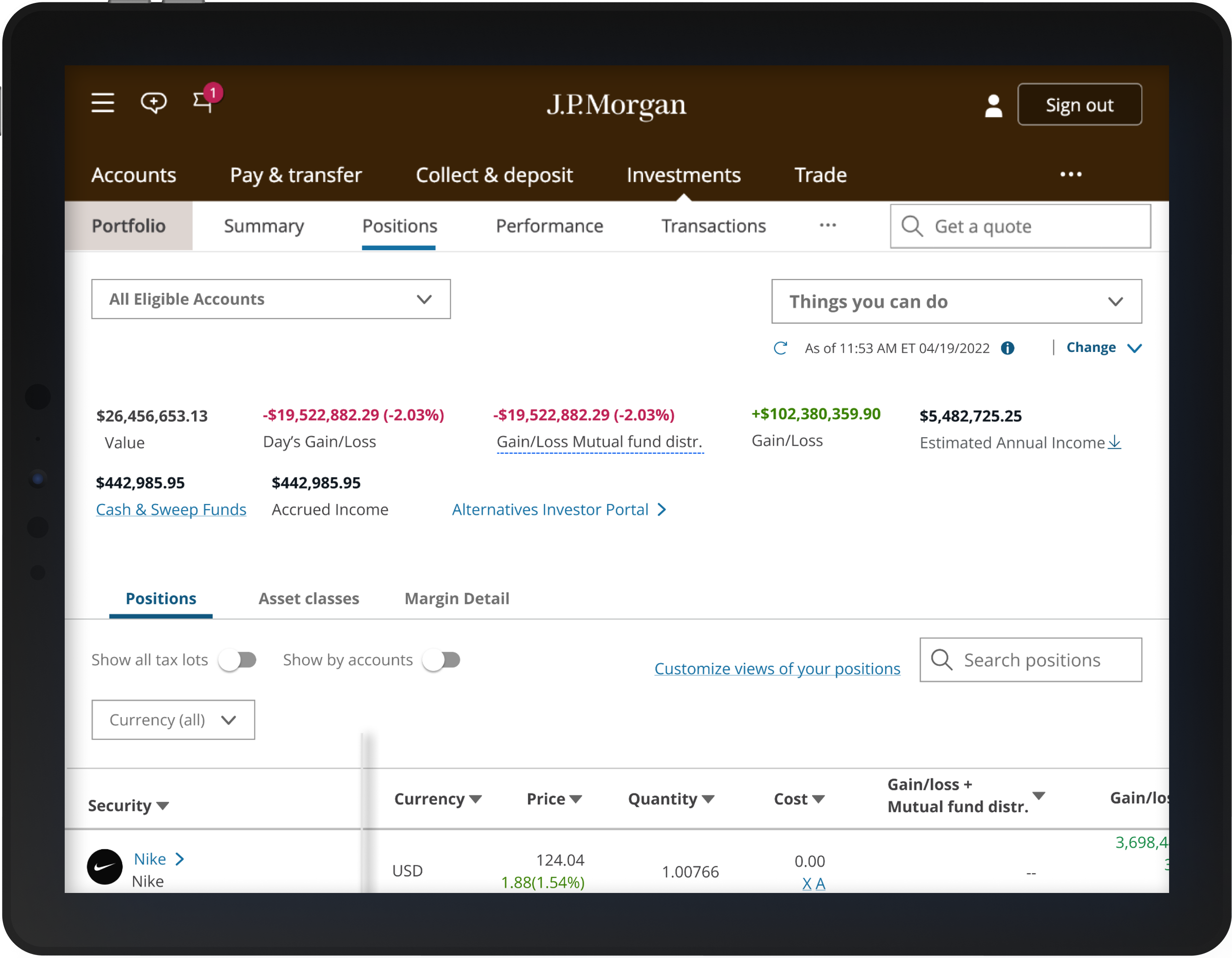The width and height of the screenshot is (1232, 958).
Task: Click the refresh icon beside timestamp
Action: pyautogui.click(x=780, y=348)
